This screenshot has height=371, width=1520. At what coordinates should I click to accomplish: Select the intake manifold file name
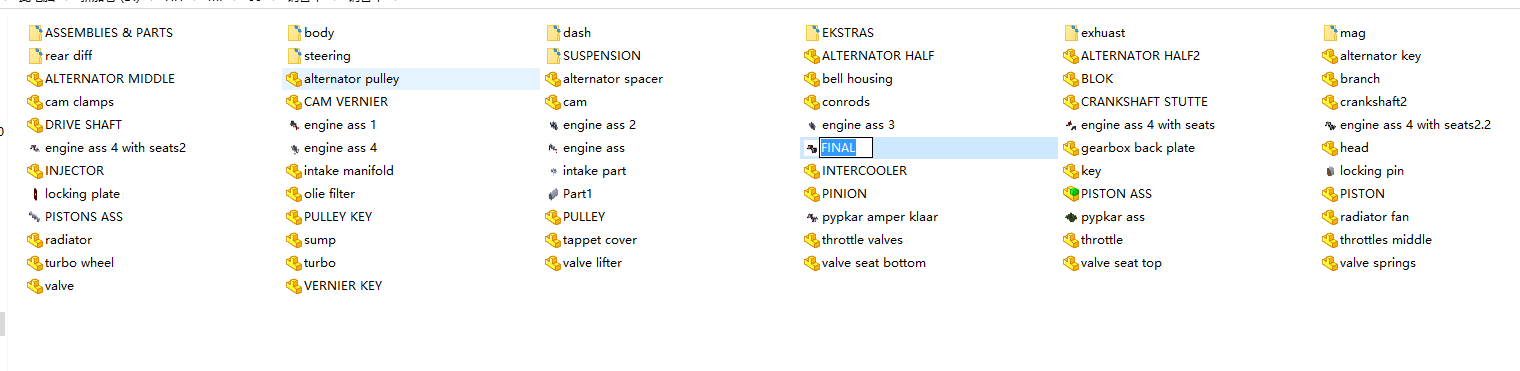point(349,171)
